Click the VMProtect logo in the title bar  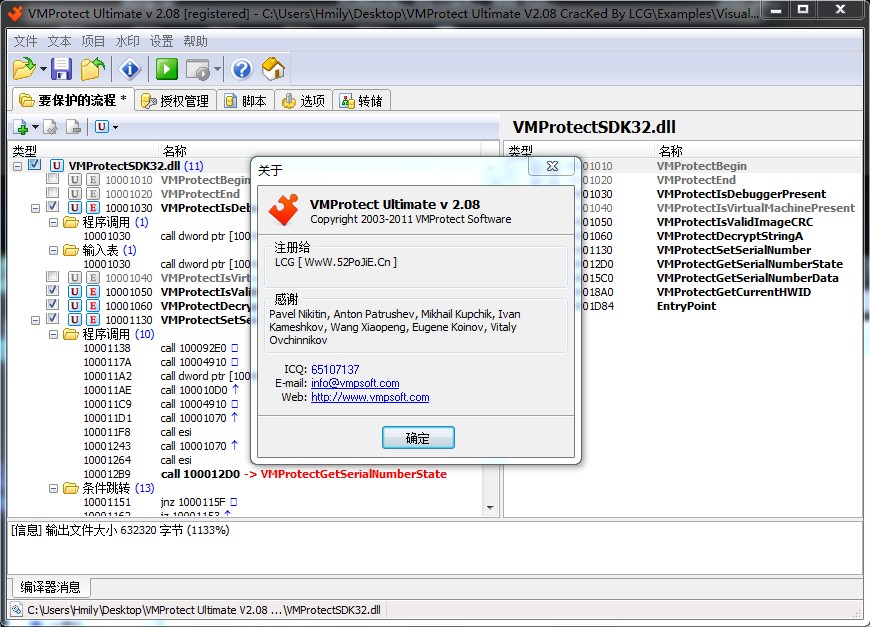coord(15,13)
